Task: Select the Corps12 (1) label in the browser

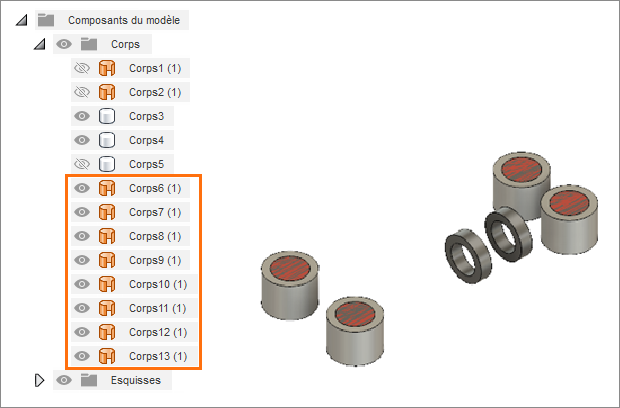Action: point(158,332)
